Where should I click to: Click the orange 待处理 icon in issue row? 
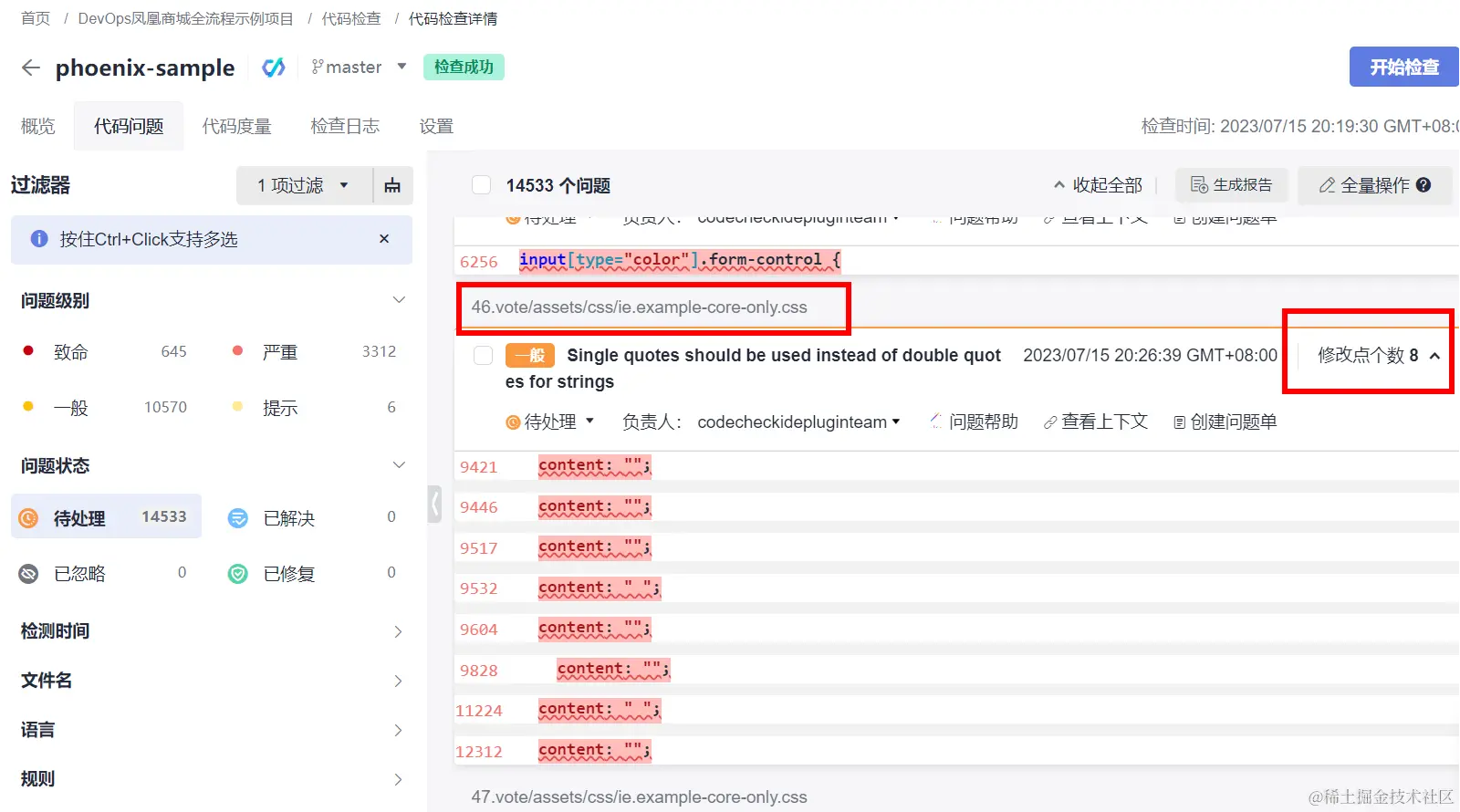tap(513, 422)
